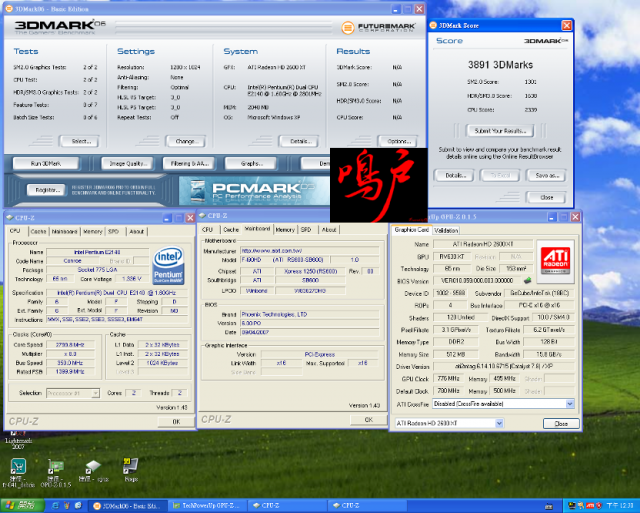Click the motherboard Manufacturer URL field in CPU-Z
Viewport: 640px width, 513px height.
point(309,251)
